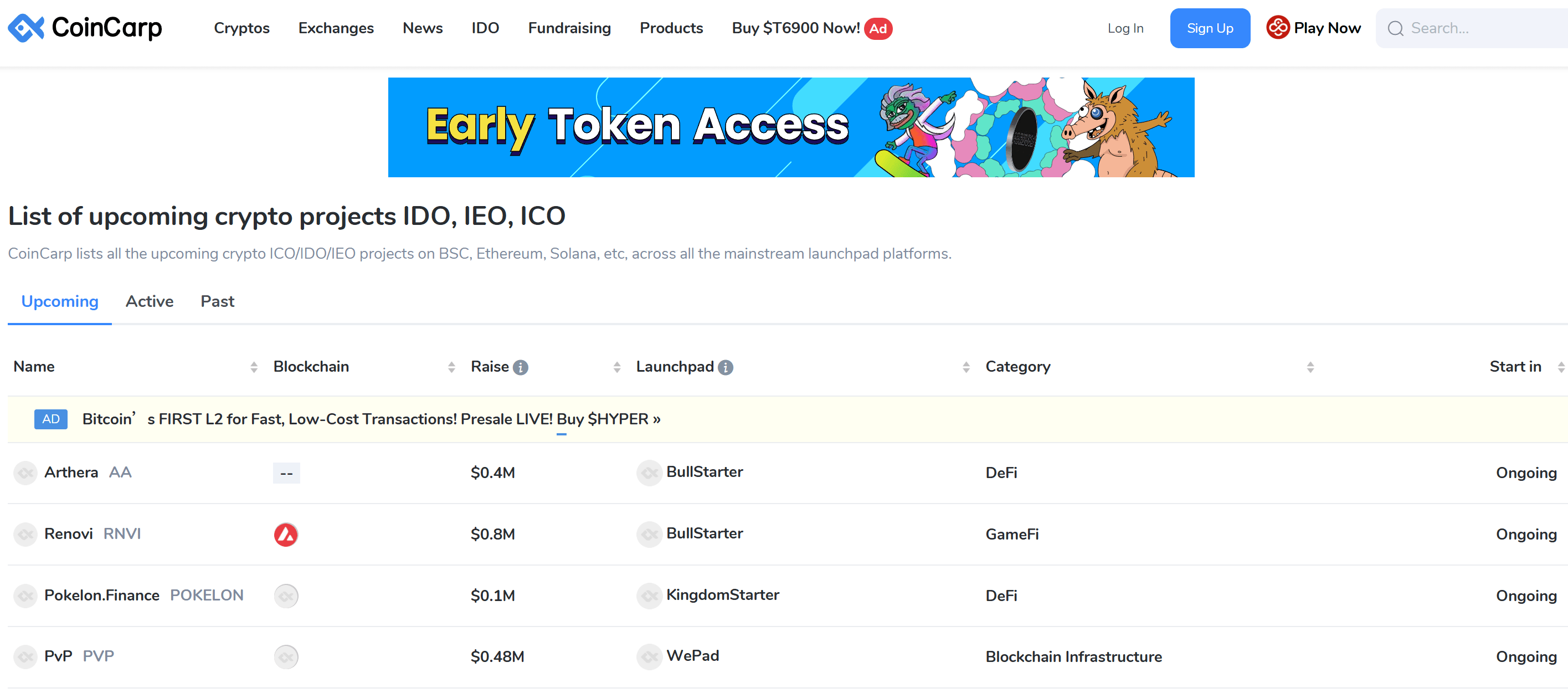The image size is (1568, 693).
Task: Sort table by Category column arrows
Action: [x=1310, y=367]
